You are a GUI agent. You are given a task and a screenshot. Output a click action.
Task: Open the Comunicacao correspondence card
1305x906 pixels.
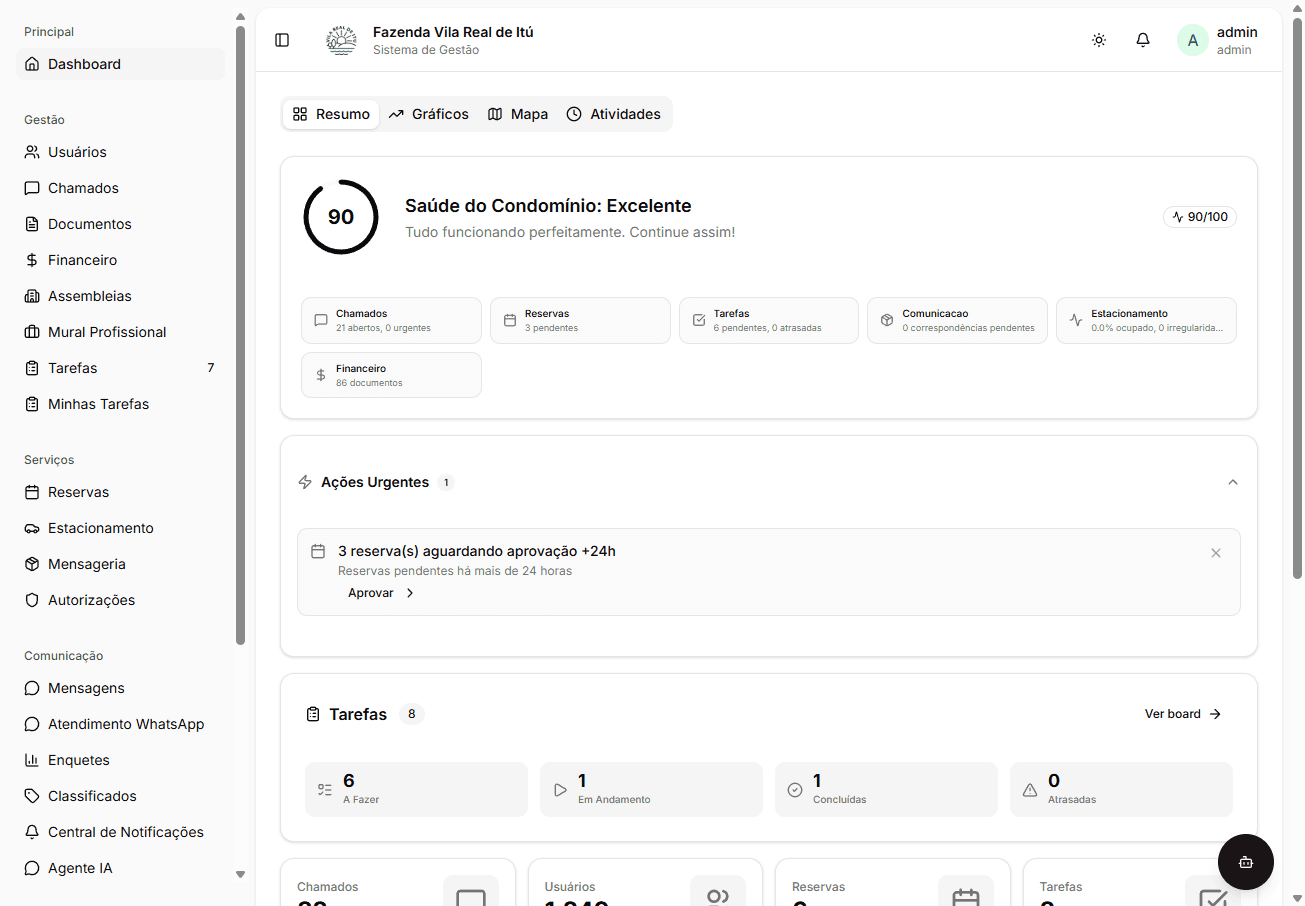point(956,320)
